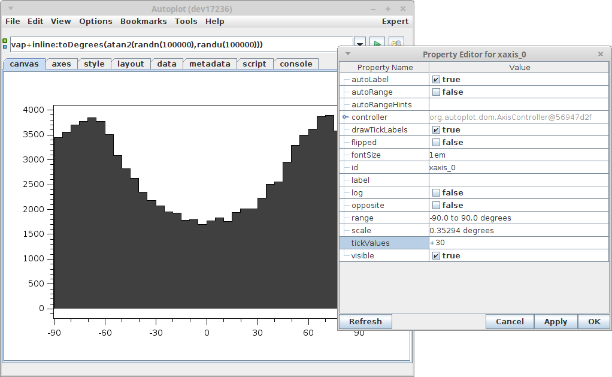Image resolution: width=612 pixels, height=377 pixels.
Task: Open the View menu
Action: [x=61, y=21]
